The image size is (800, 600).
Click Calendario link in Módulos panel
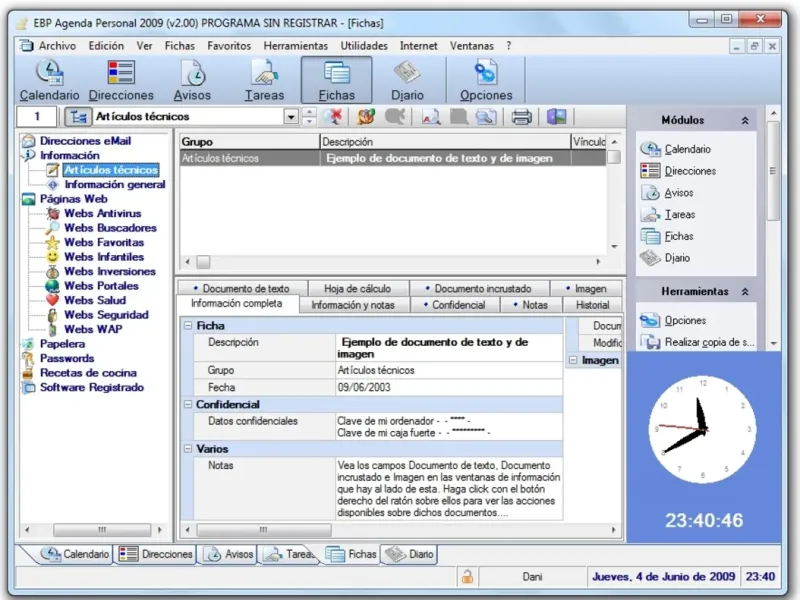pos(687,149)
